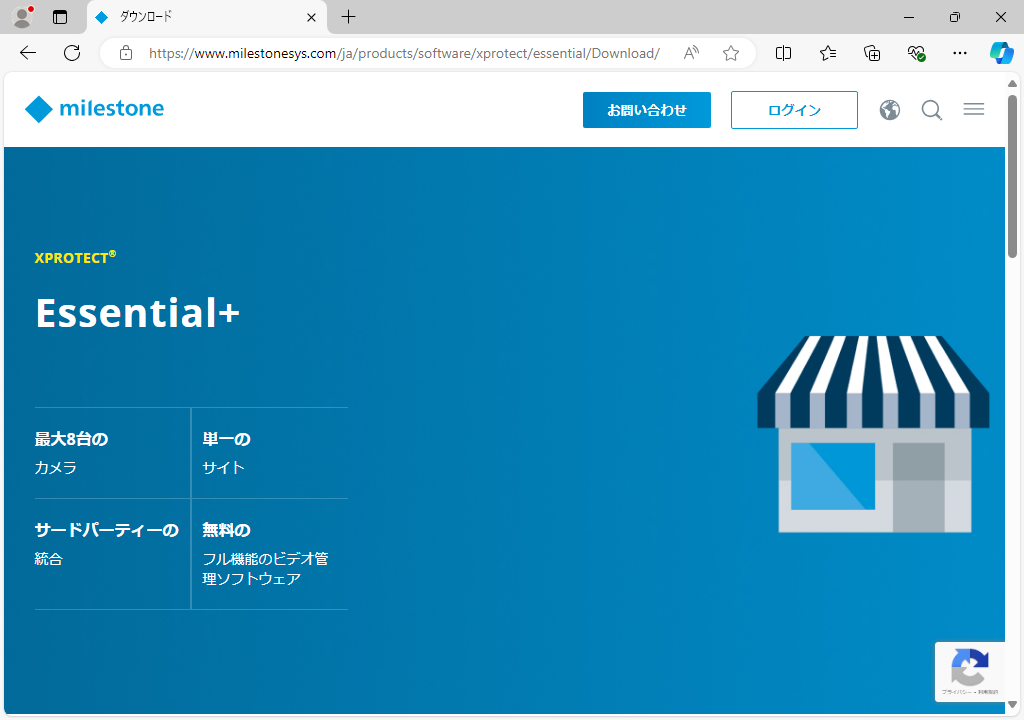Viewport: 1024px width, 720px height.
Task: Open Edge Settings and more menu
Action: click(x=959, y=53)
